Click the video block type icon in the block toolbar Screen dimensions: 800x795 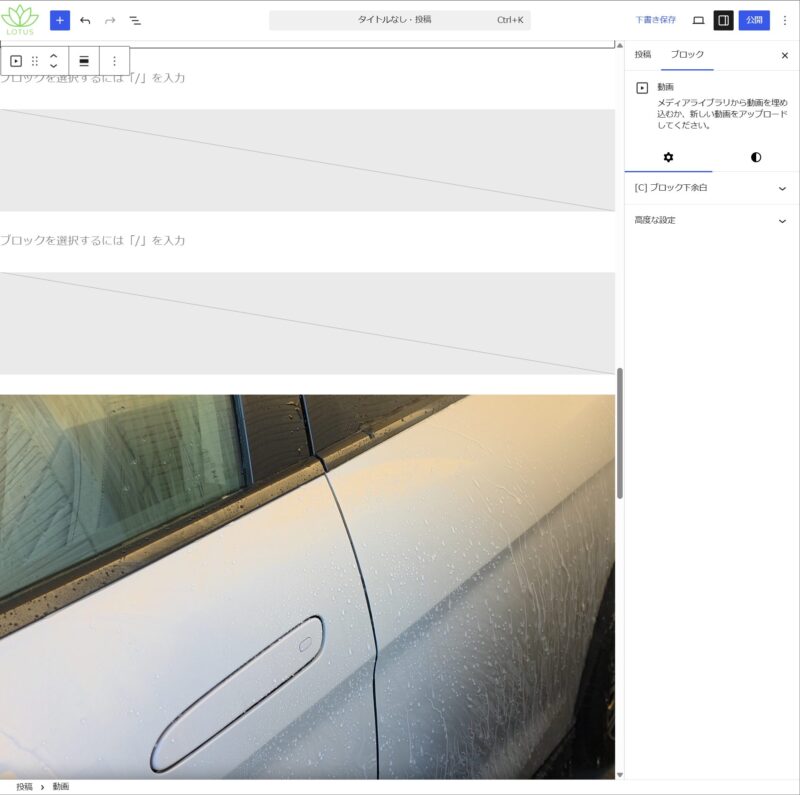[x=16, y=61]
